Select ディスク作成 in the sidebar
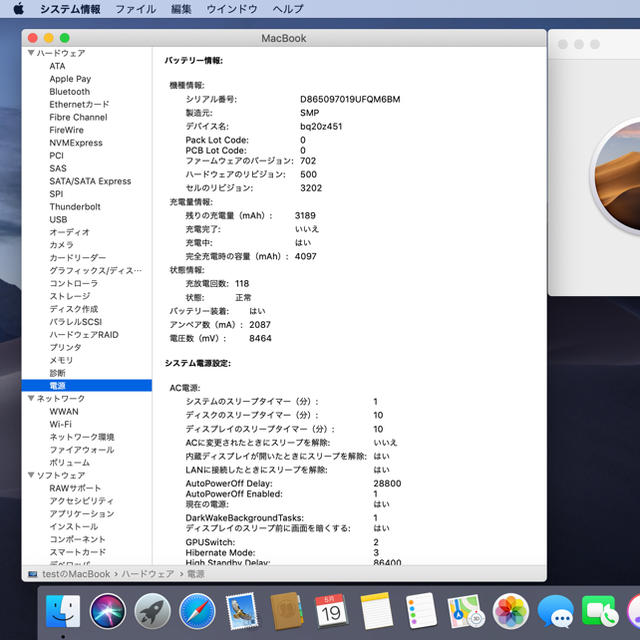The width and height of the screenshot is (640, 640). 74,309
